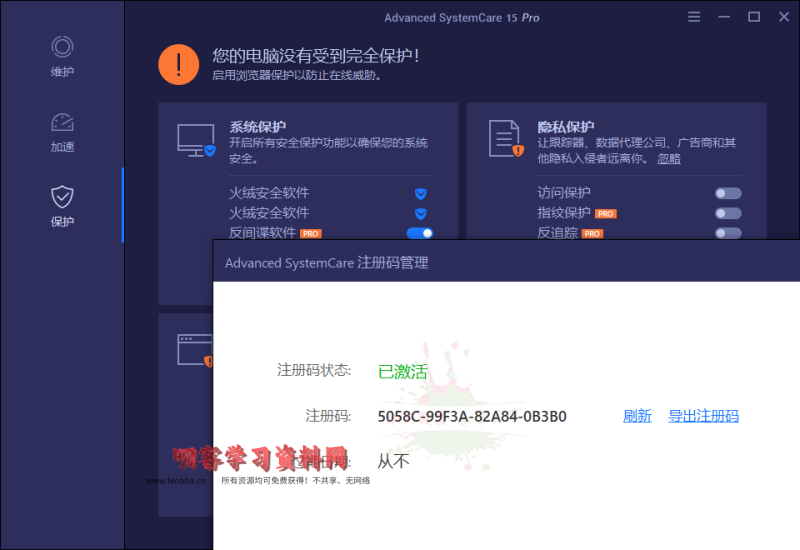Click the orange exclamation warning icon
800x550 pixels.
[x=179, y=65]
